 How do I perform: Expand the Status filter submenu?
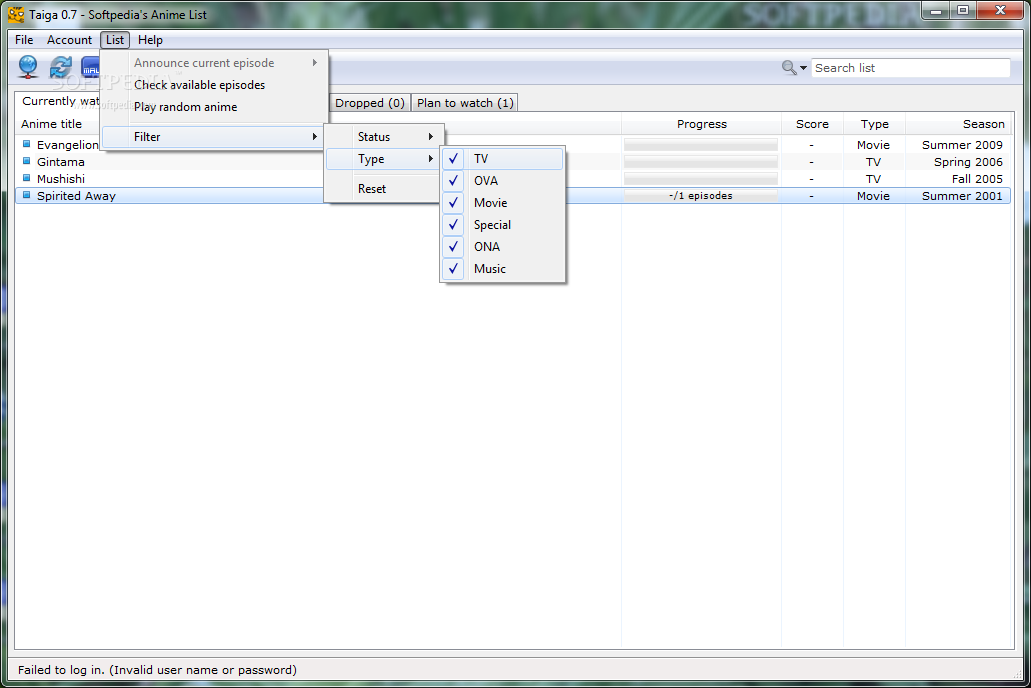coord(384,137)
